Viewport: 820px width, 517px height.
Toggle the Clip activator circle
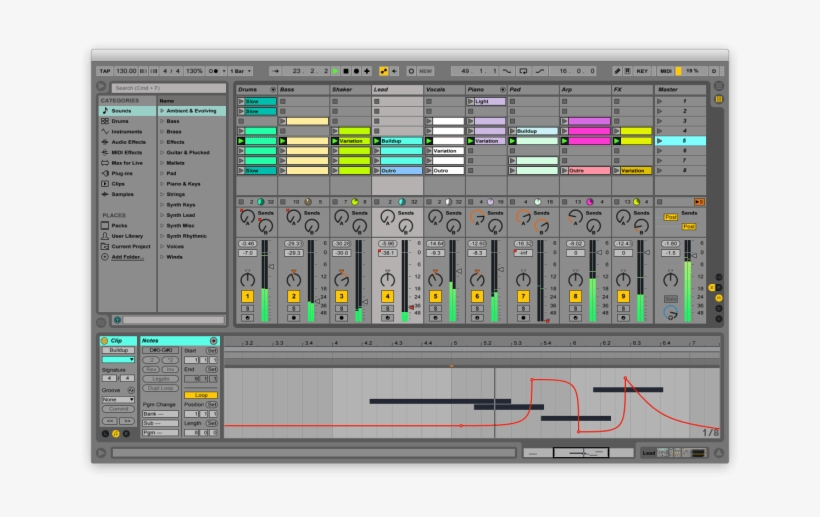point(105,341)
